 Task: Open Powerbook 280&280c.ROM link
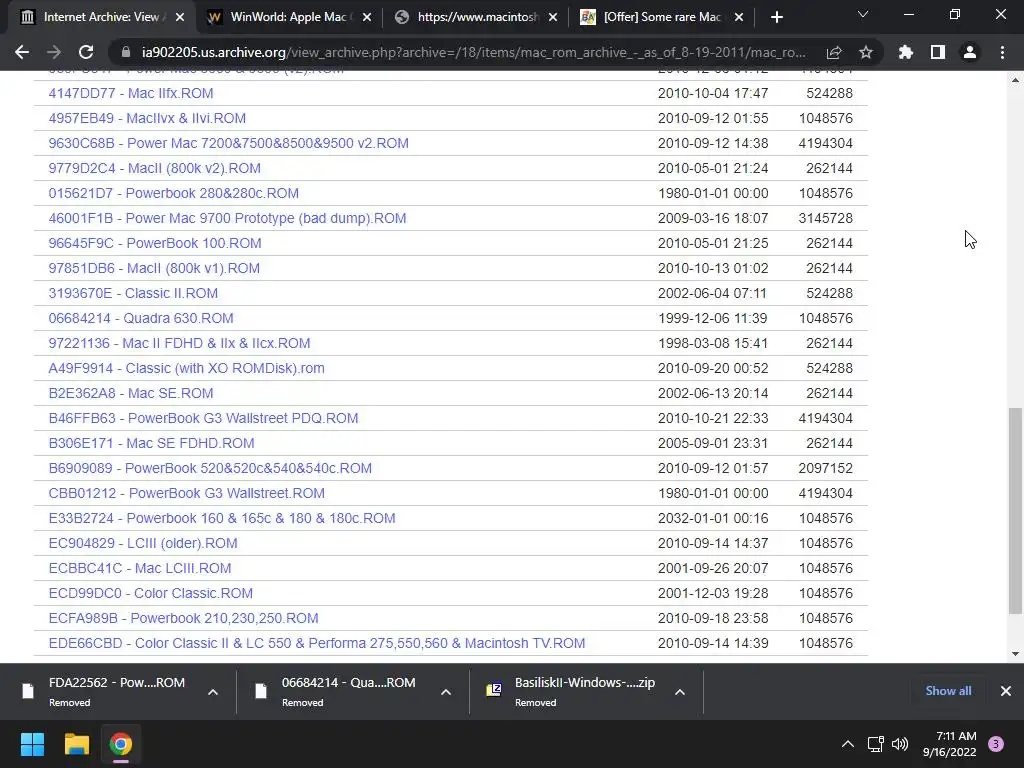point(174,193)
